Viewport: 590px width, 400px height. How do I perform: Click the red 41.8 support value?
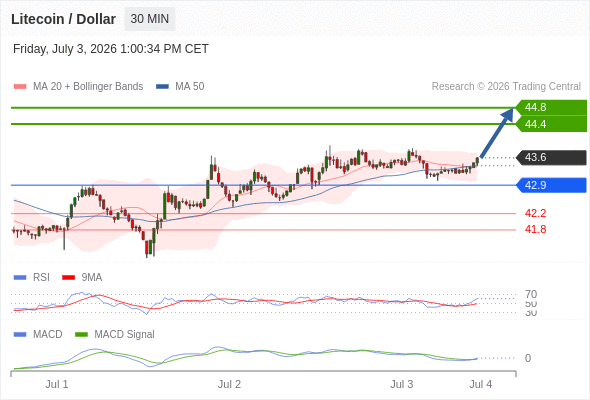pos(535,229)
